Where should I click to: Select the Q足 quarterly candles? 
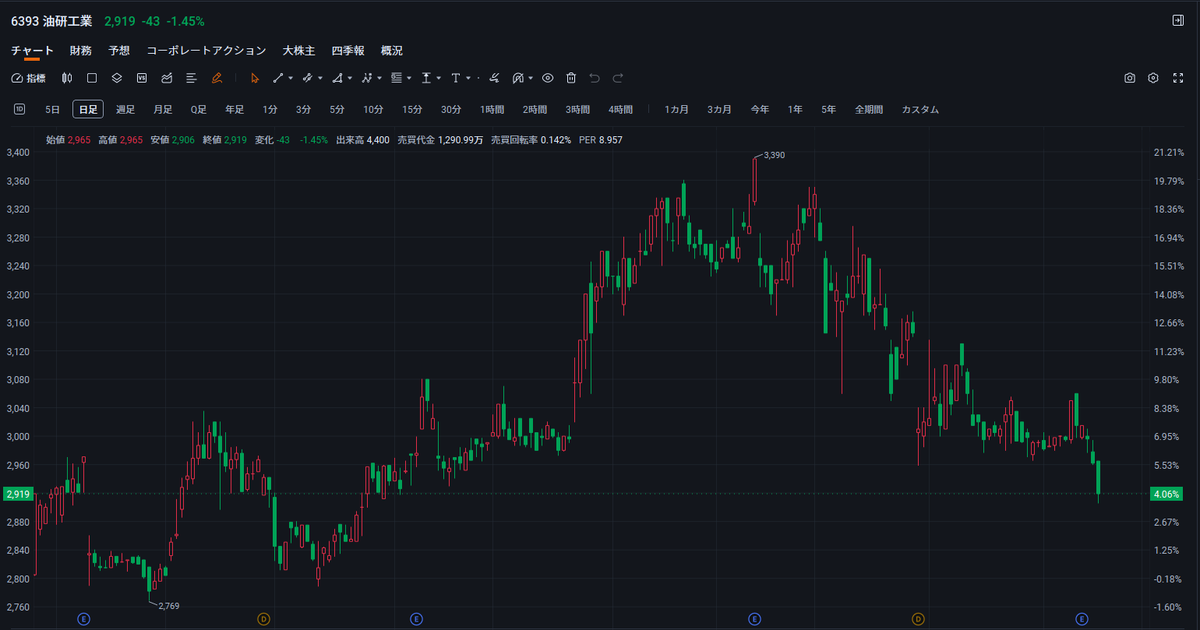[199, 110]
